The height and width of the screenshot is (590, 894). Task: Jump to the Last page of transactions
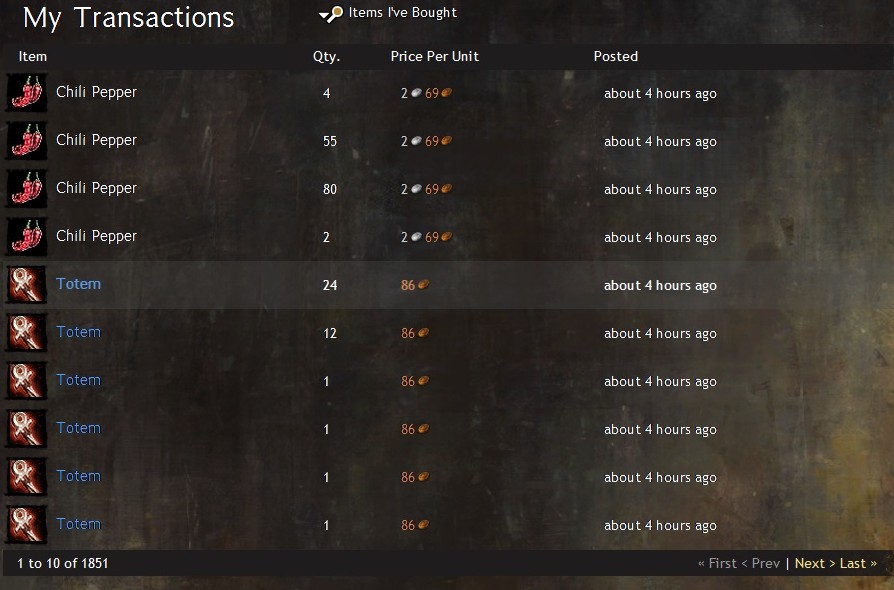pyautogui.click(x=858, y=563)
